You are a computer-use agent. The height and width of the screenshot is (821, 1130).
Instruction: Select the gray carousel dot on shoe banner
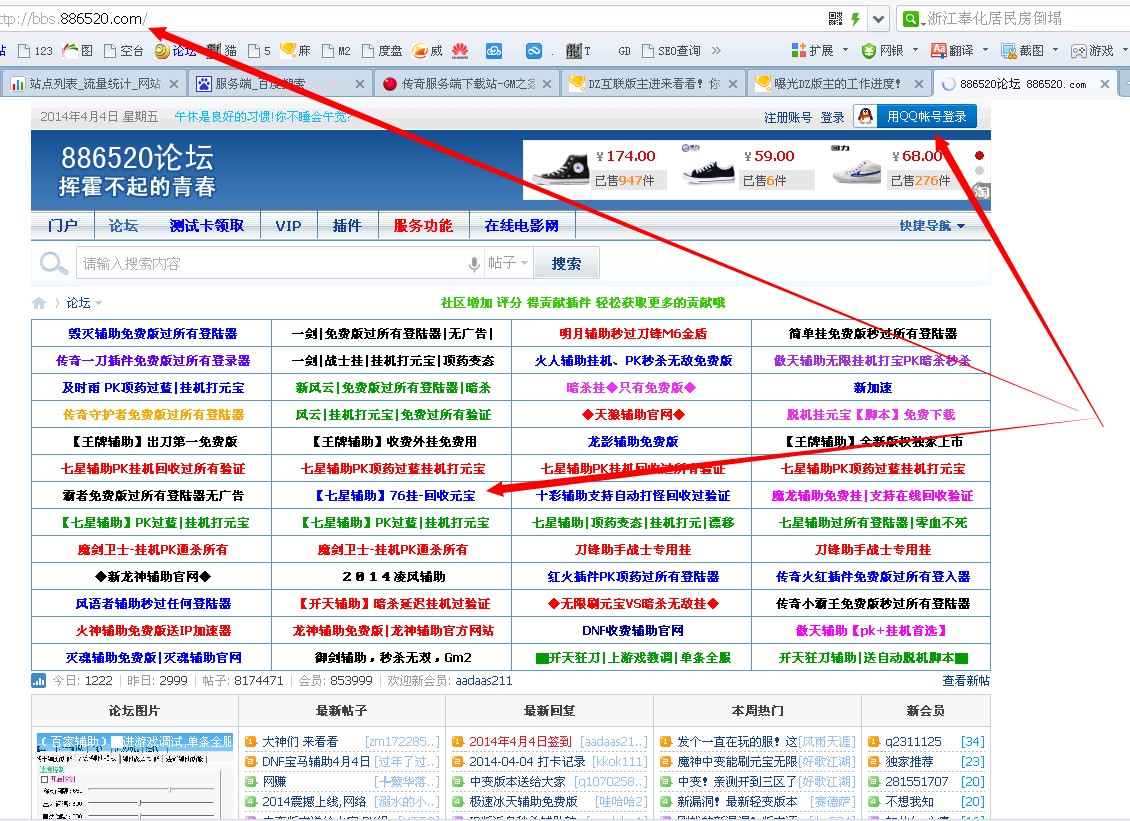pos(979,171)
